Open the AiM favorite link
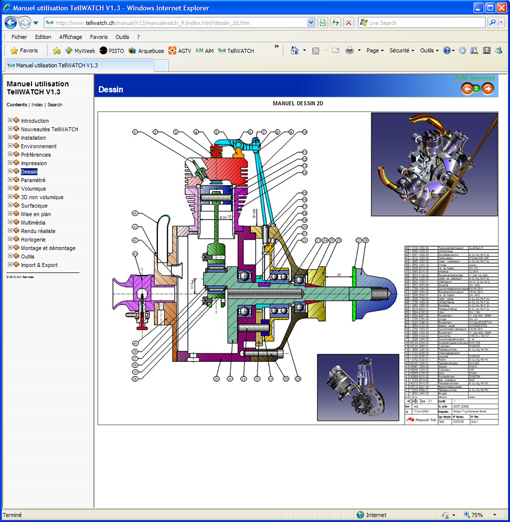 [x=204, y=51]
